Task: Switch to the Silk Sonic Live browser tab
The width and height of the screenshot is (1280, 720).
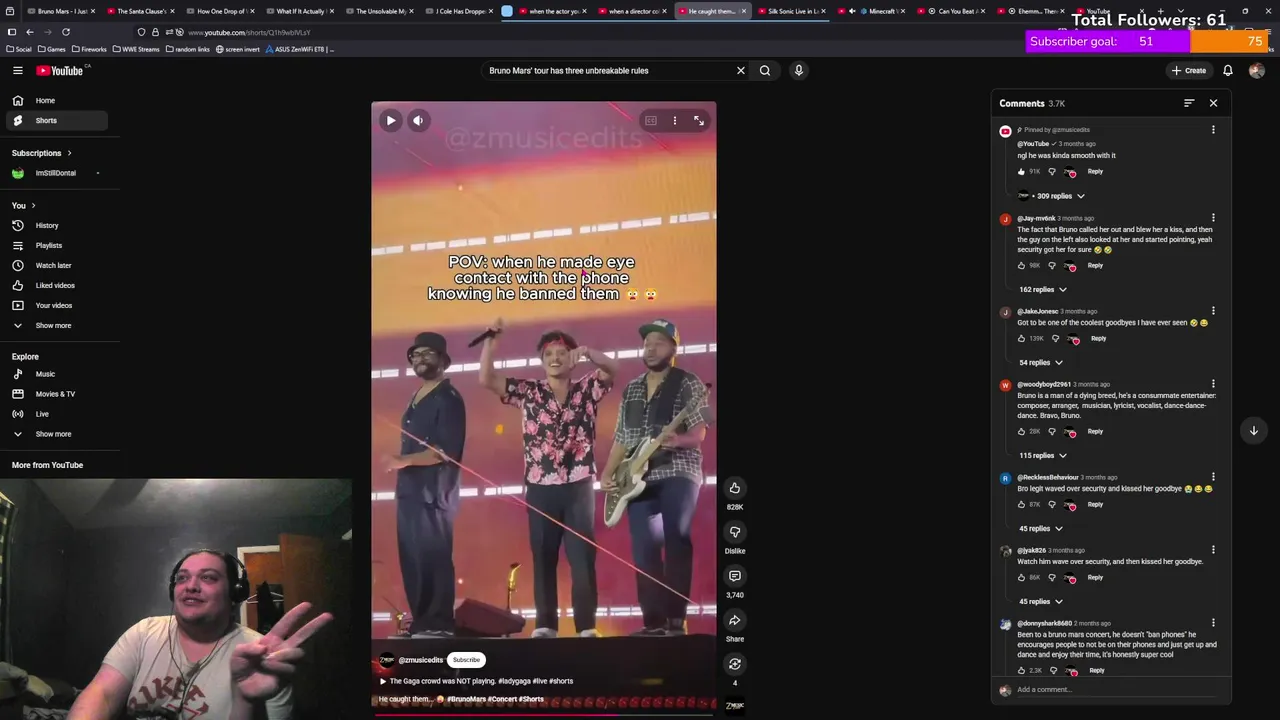Action: pos(791,11)
